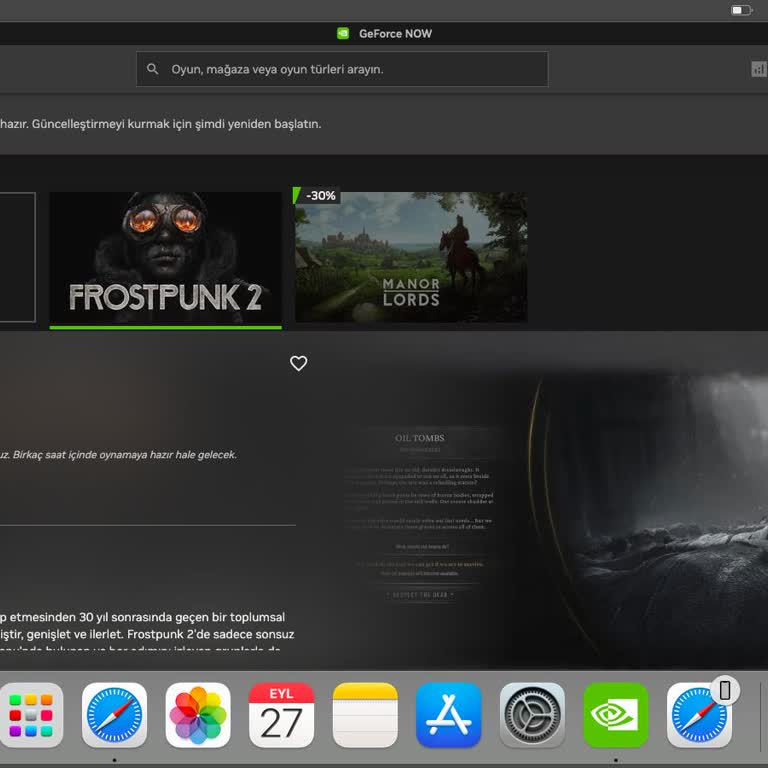Click the update-ready restart notification text

161,124
